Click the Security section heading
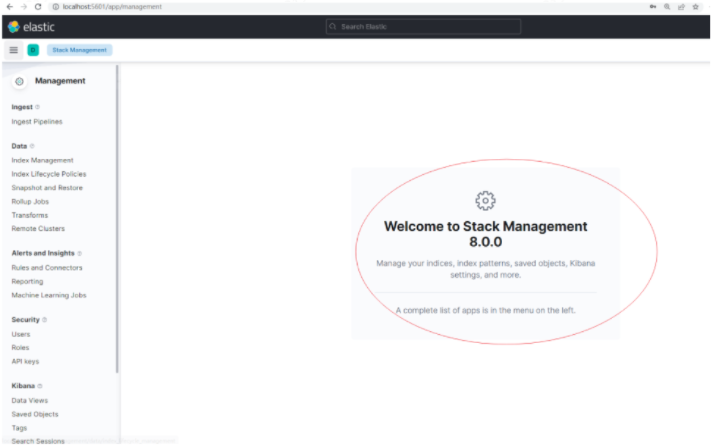 click(x=25, y=320)
